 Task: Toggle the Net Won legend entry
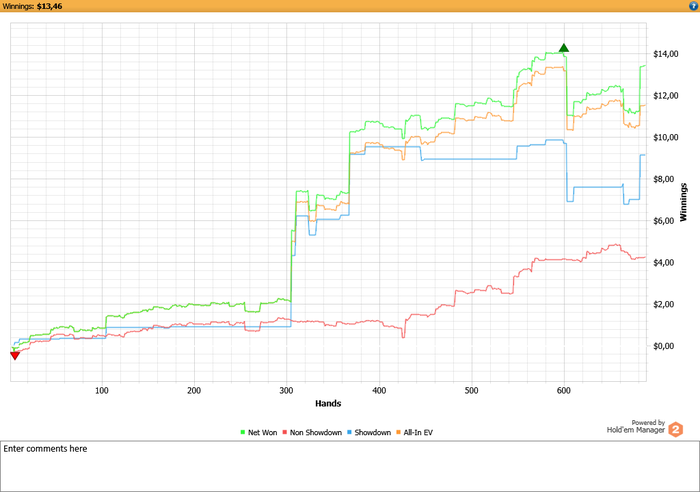tap(258, 432)
